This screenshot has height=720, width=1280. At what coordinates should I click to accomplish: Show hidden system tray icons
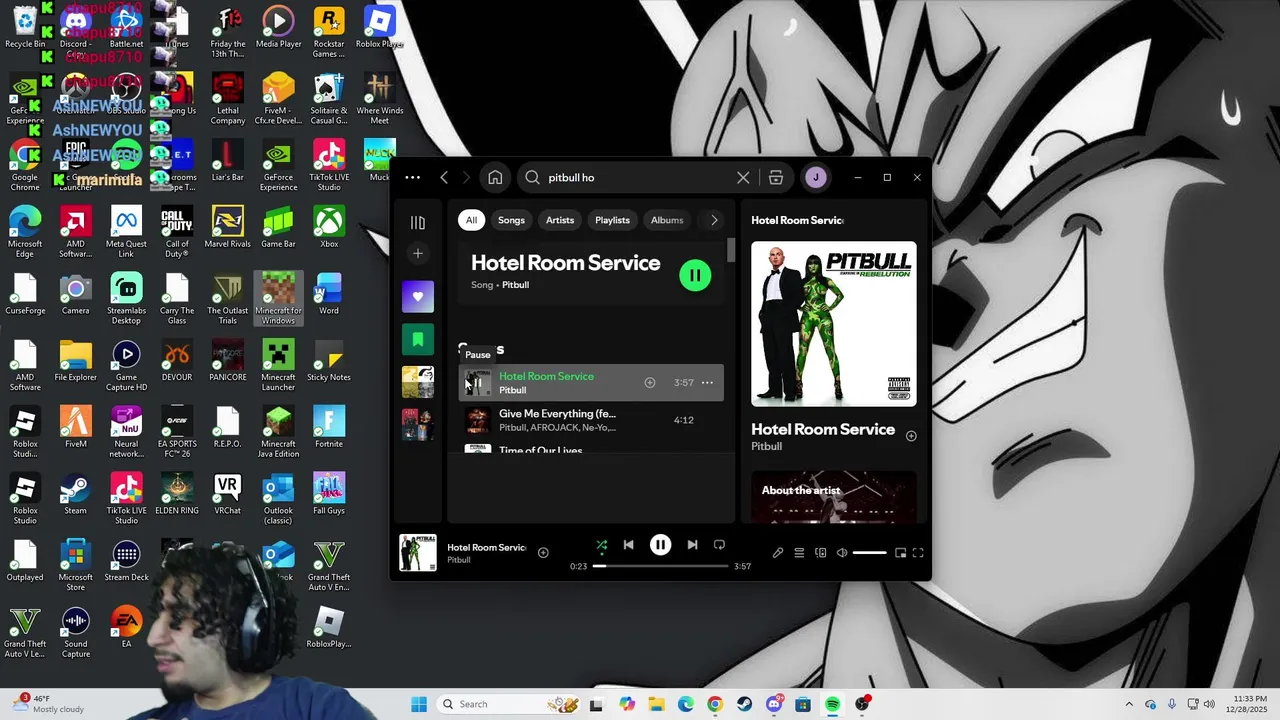[1129, 704]
